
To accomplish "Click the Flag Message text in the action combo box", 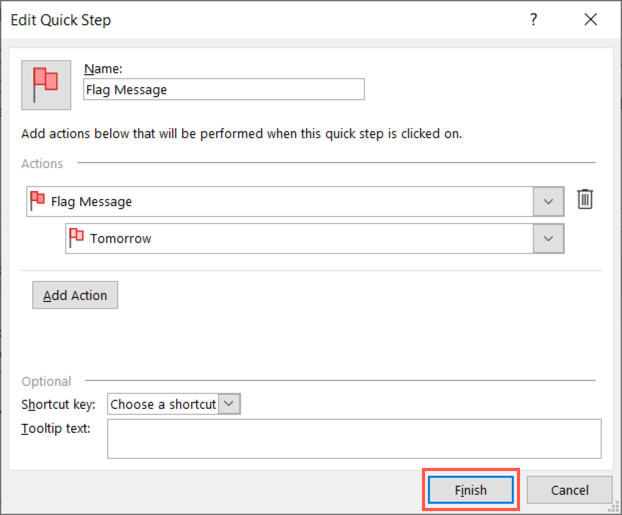I will point(91,201).
